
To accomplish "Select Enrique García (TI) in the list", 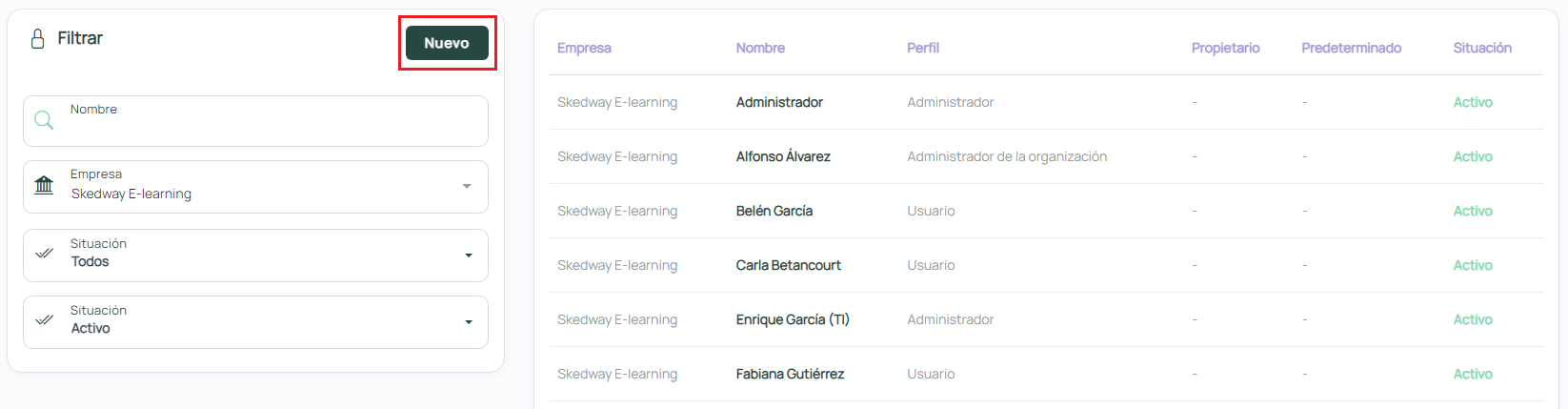I will tap(792, 319).
